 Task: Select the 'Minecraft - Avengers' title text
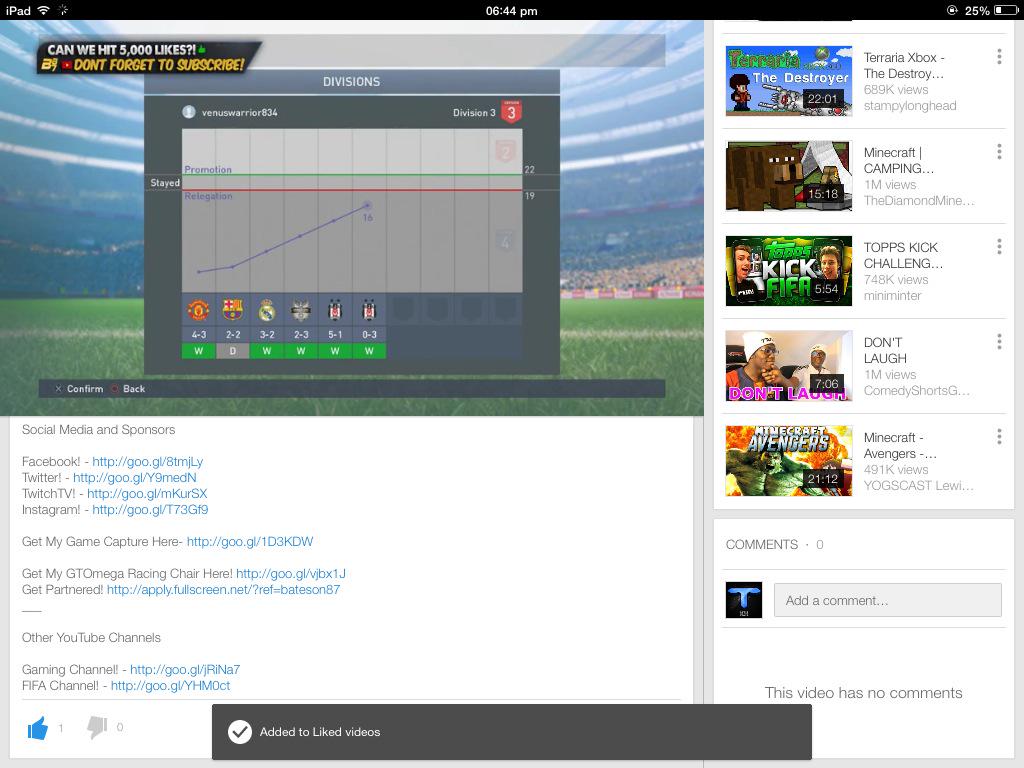(900, 445)
